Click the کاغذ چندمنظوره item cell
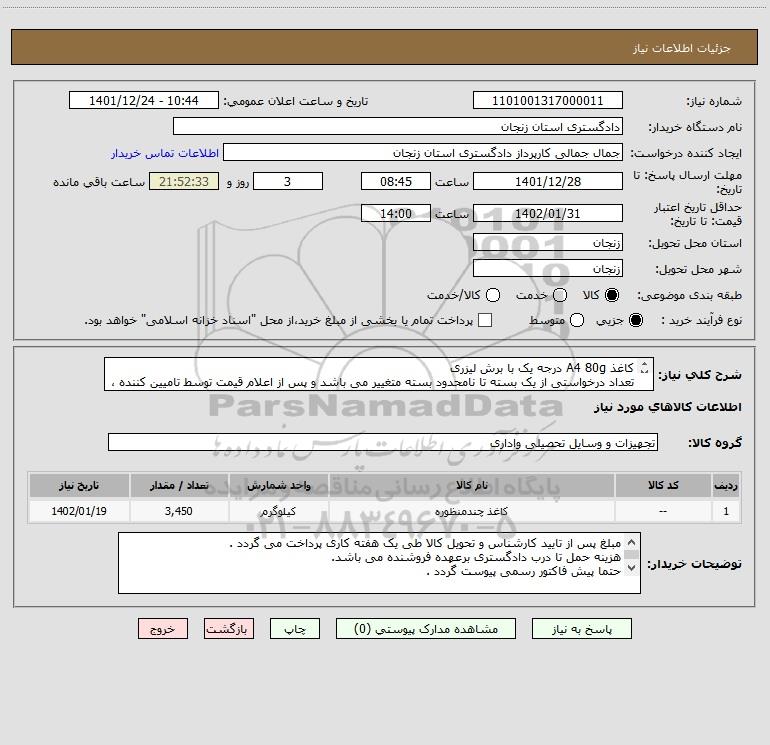 (x=471, y=511)
